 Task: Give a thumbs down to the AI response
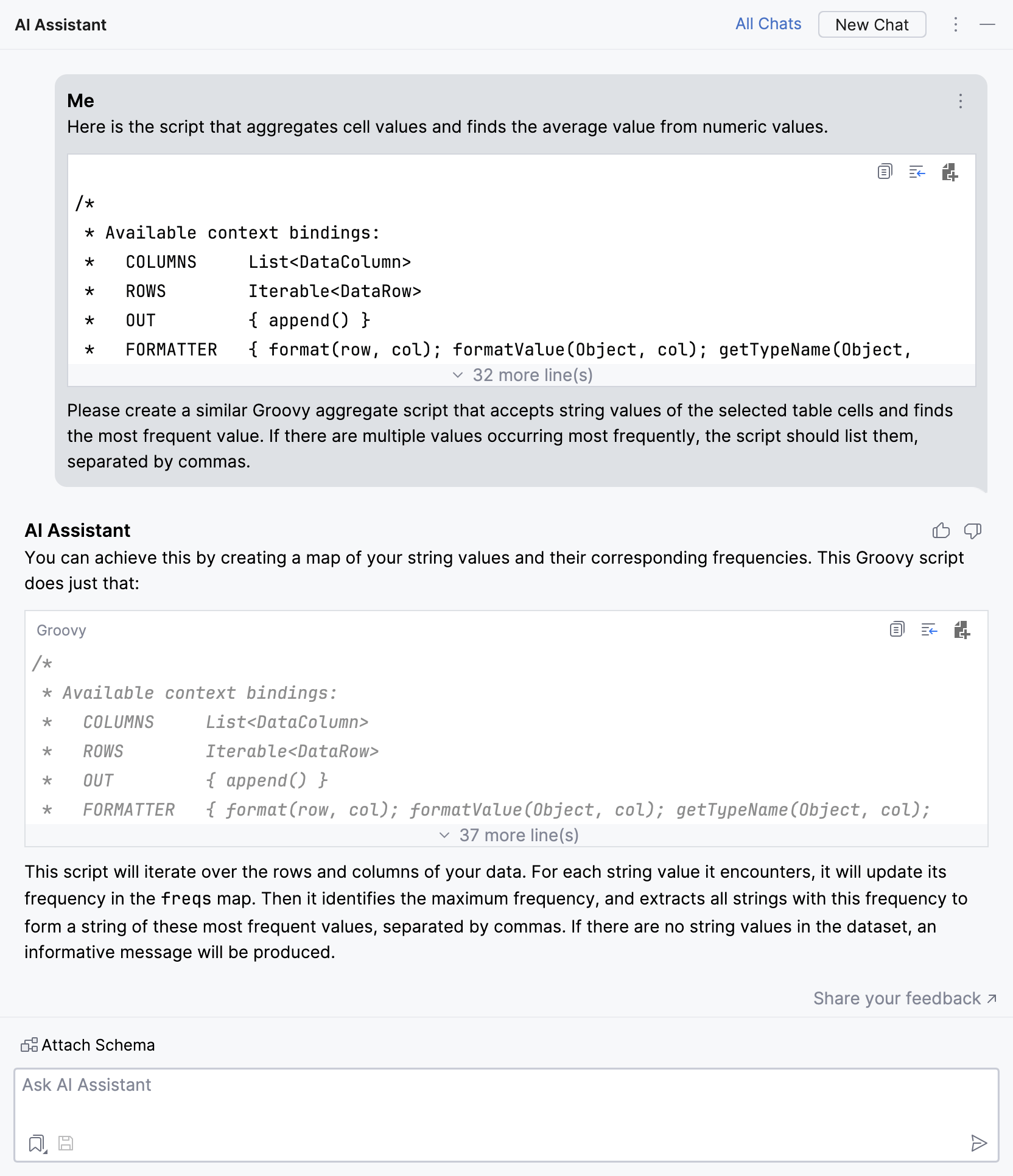click(972, 530)
